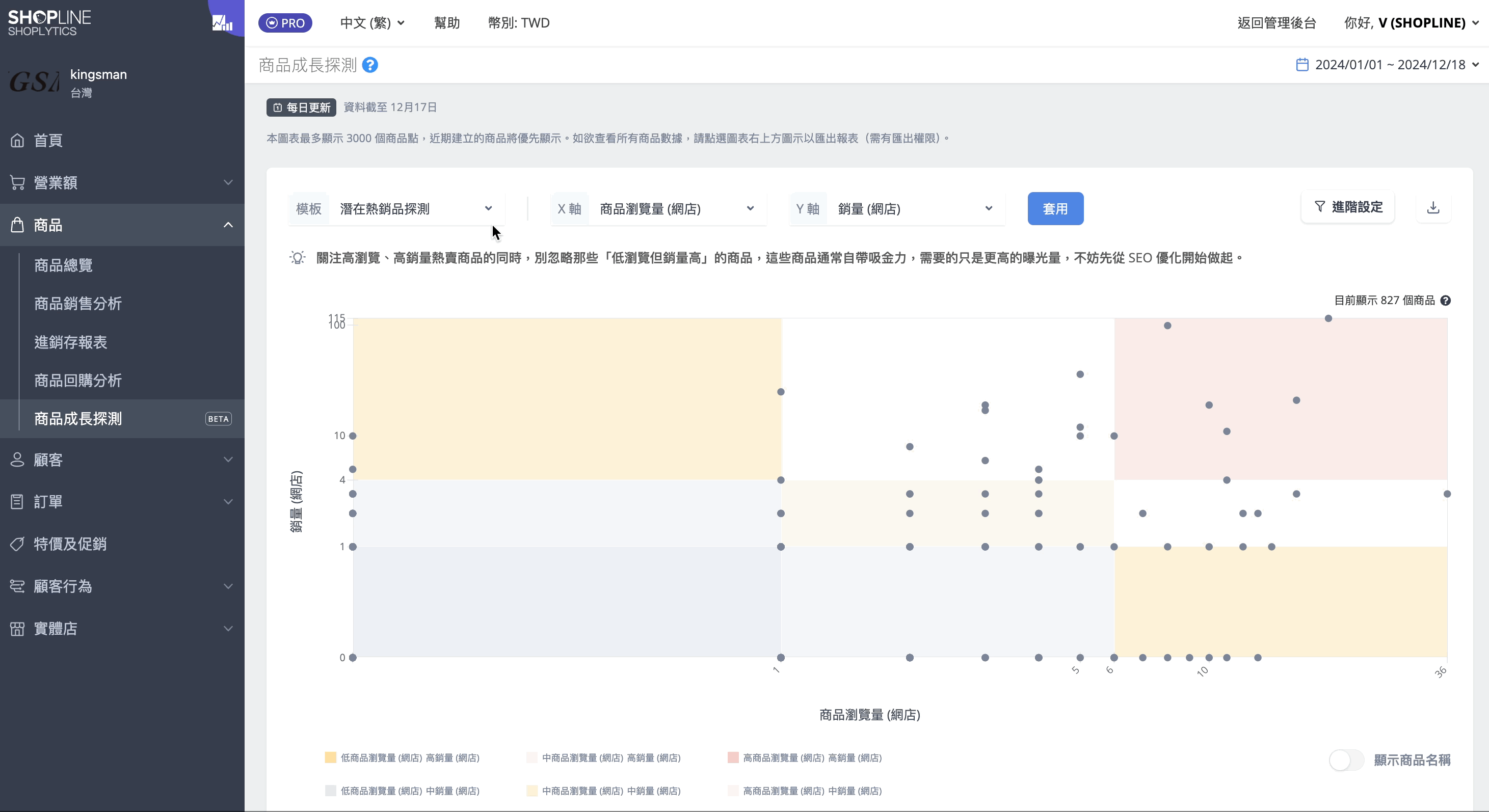Click legend swatch 高商品瀏覽量 (網店) 中銷量 (網店)
1489x812 pixels.
[x=733, y=791]
